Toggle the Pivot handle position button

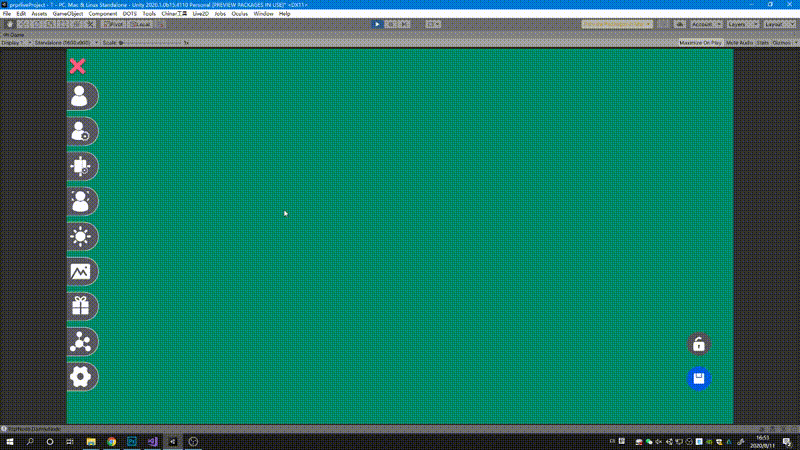pyautogui.click(x=114, y=24)
